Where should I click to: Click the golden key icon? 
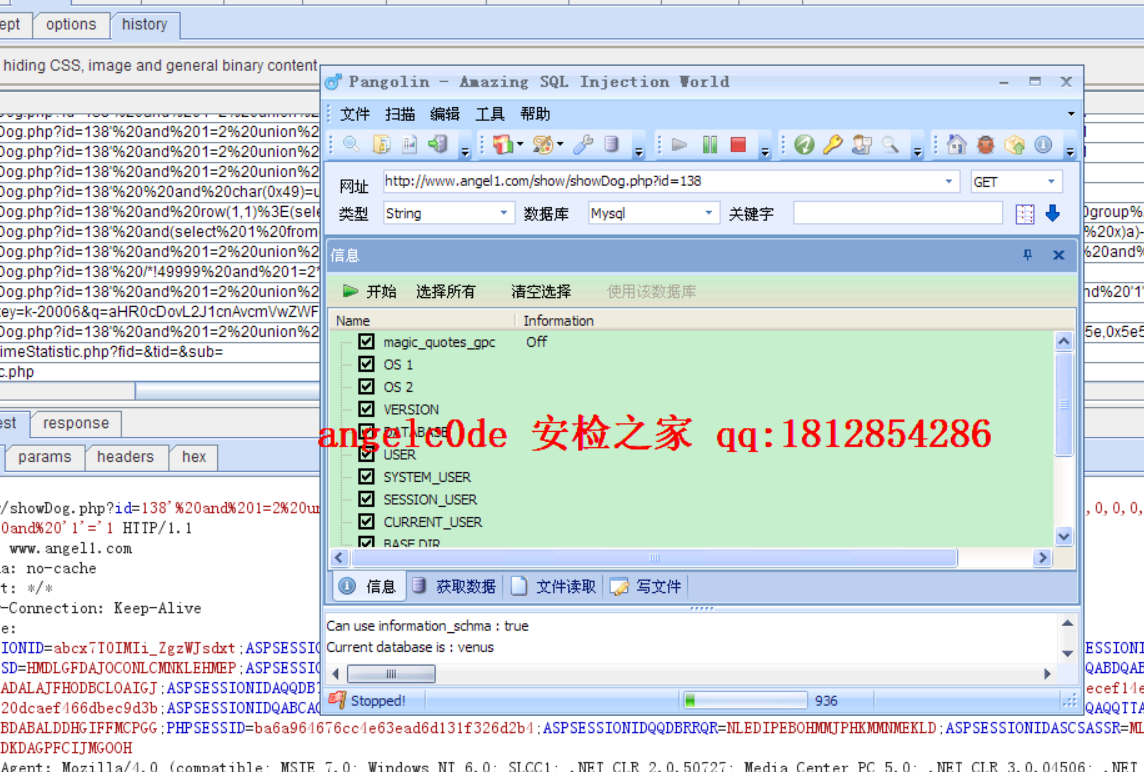(832, 144)
